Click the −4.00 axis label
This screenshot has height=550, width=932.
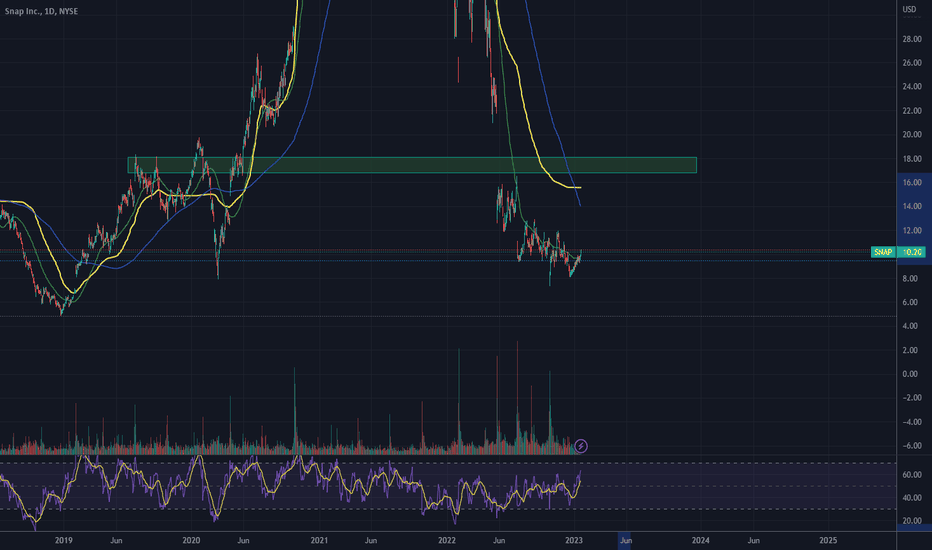(912, 422)
